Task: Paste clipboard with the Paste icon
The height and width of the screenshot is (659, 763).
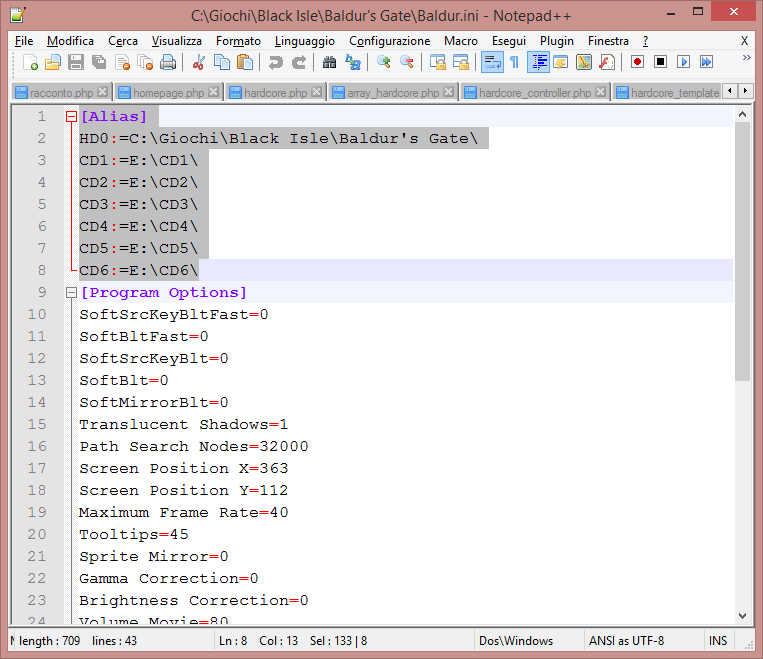Action: [245, 62]
